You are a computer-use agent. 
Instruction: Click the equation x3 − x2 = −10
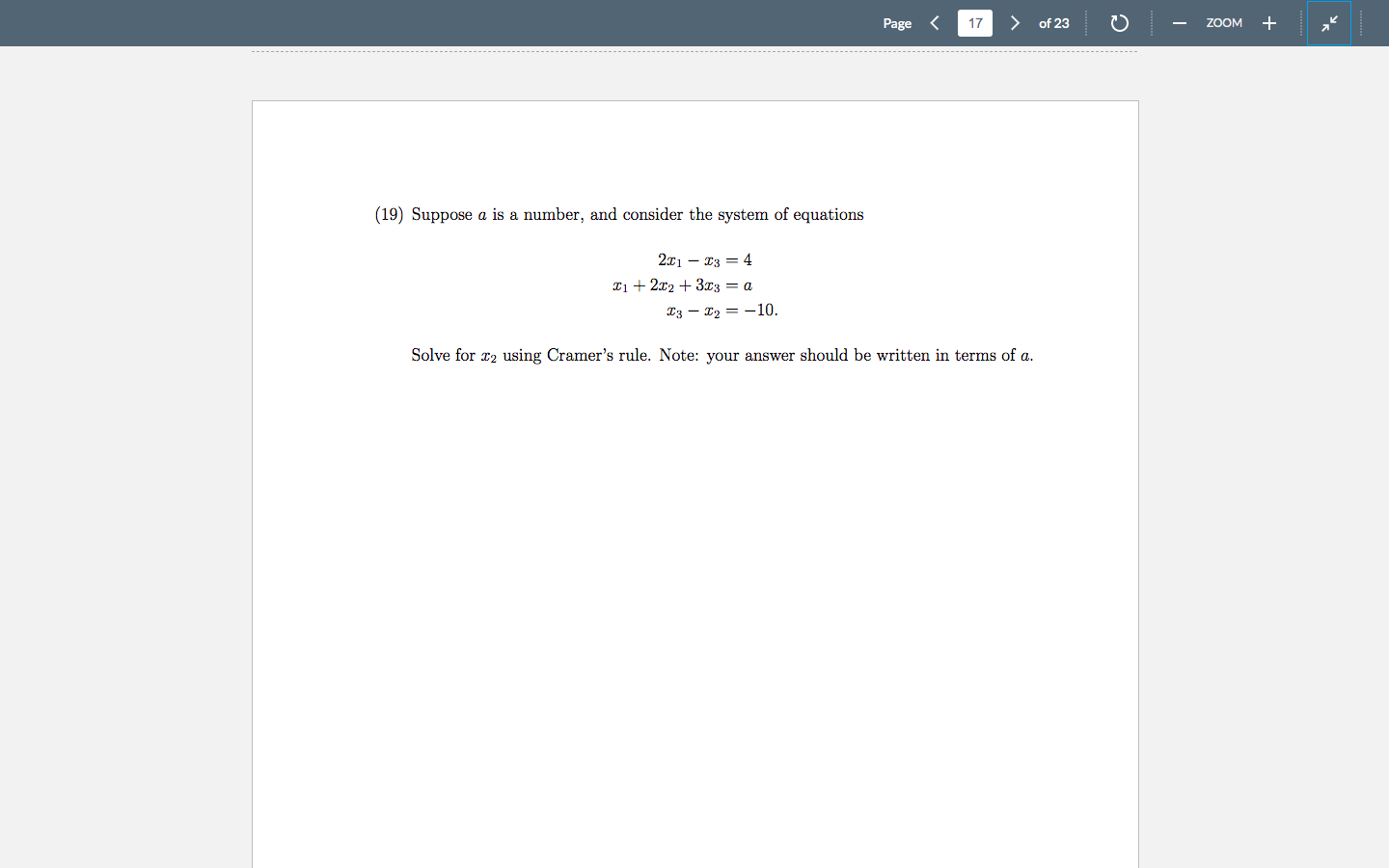722,311
